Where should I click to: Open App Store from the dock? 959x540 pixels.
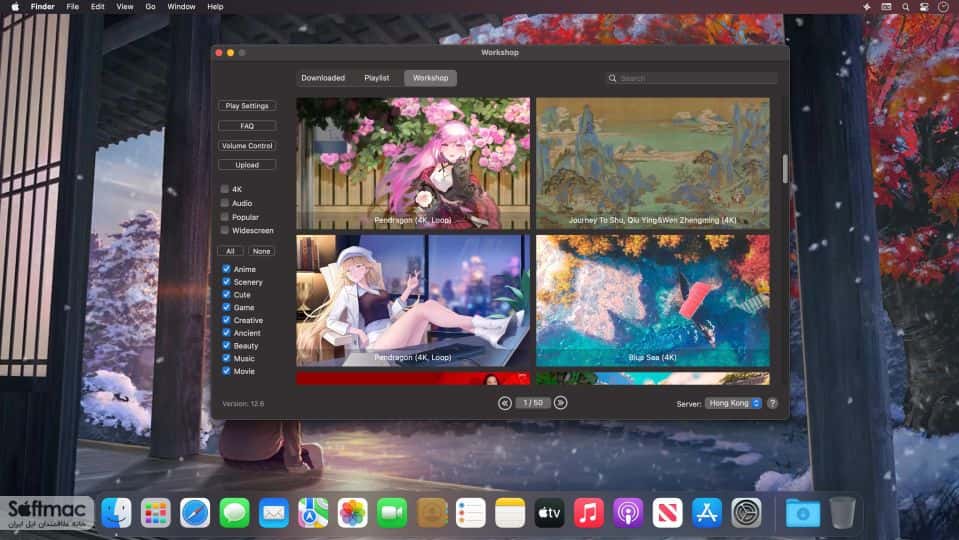pos(707,512)
